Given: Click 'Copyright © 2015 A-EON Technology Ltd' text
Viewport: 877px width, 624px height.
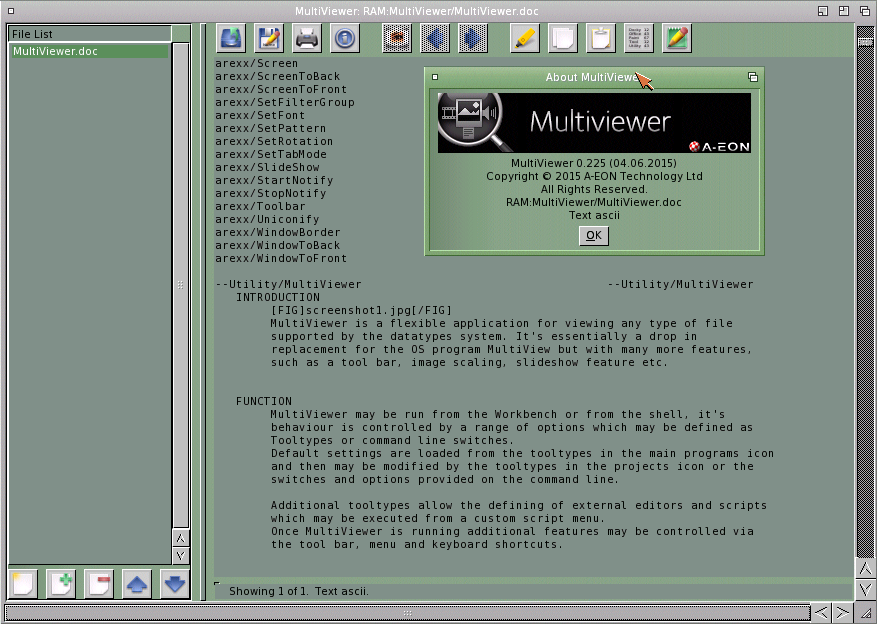Looking at the screenshot, I should pyautogui.click(x=594, y=176).
